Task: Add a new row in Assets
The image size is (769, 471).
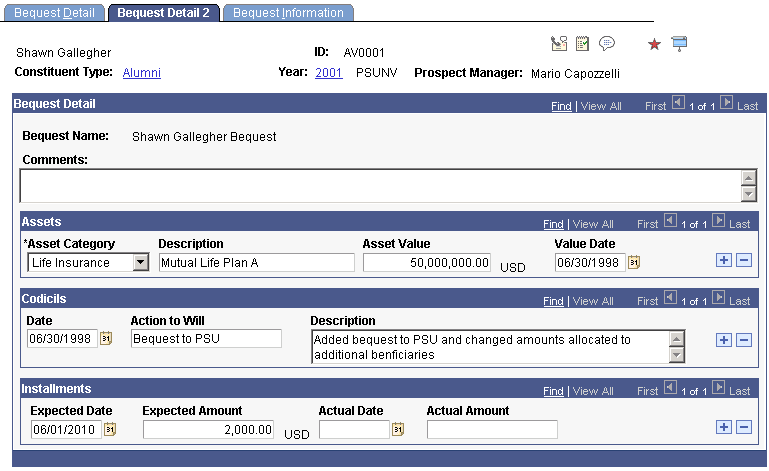Action: click(x=724, y=260)
